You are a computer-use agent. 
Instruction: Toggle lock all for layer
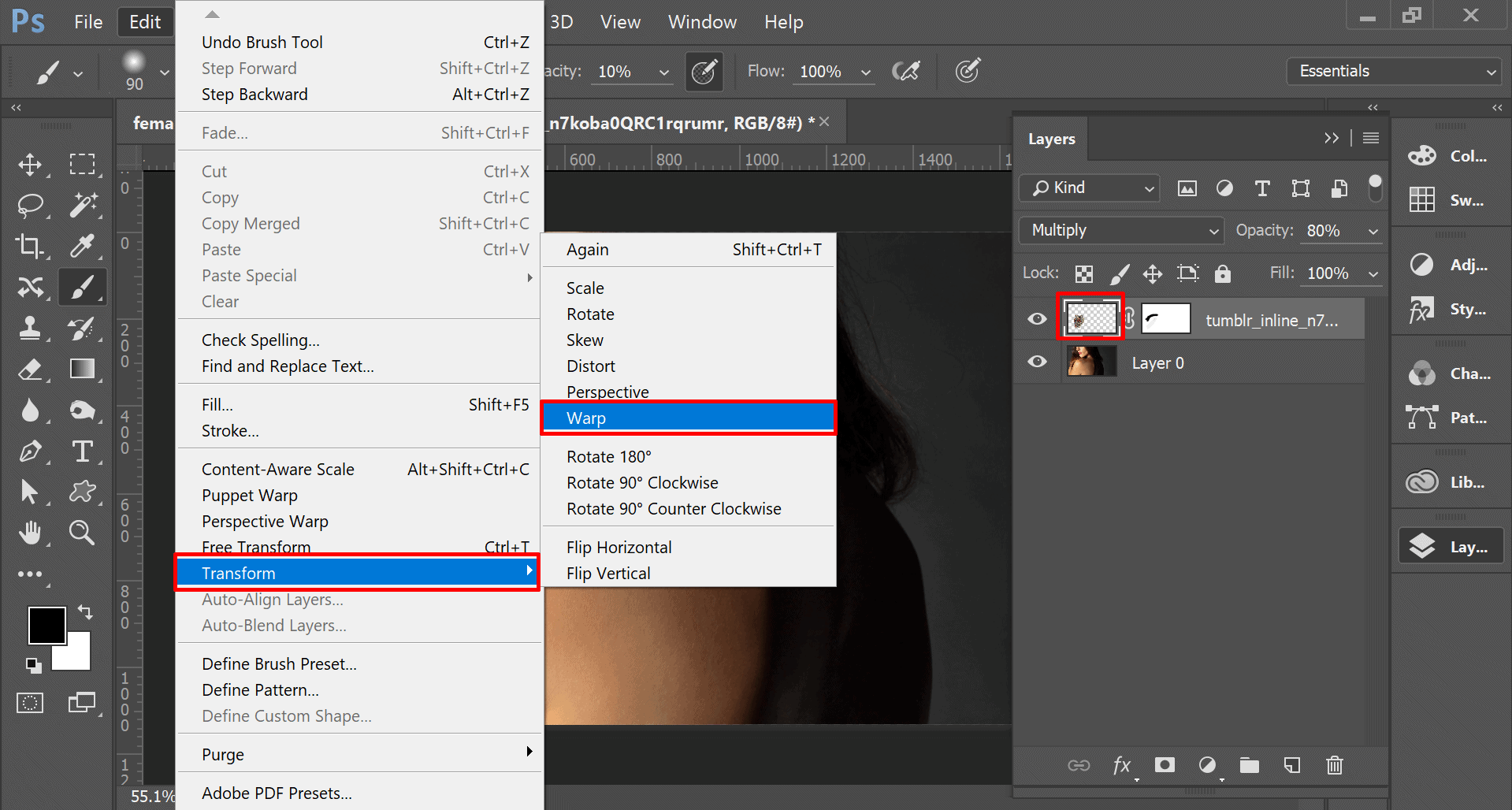point(1222,273)
